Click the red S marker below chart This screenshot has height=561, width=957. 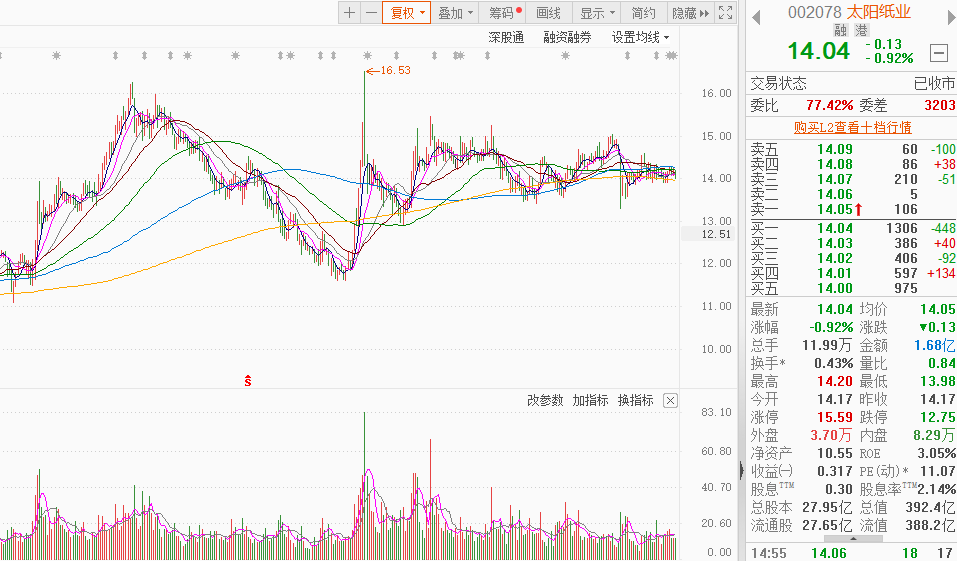(x=248, y=381)
